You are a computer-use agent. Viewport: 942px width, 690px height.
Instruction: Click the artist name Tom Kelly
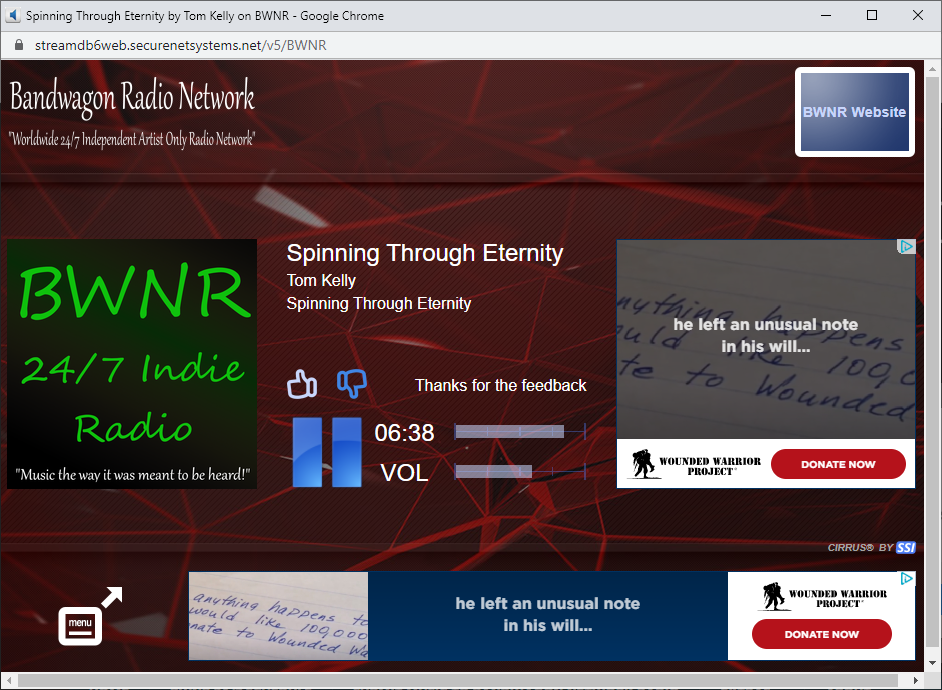click(321, 280)
